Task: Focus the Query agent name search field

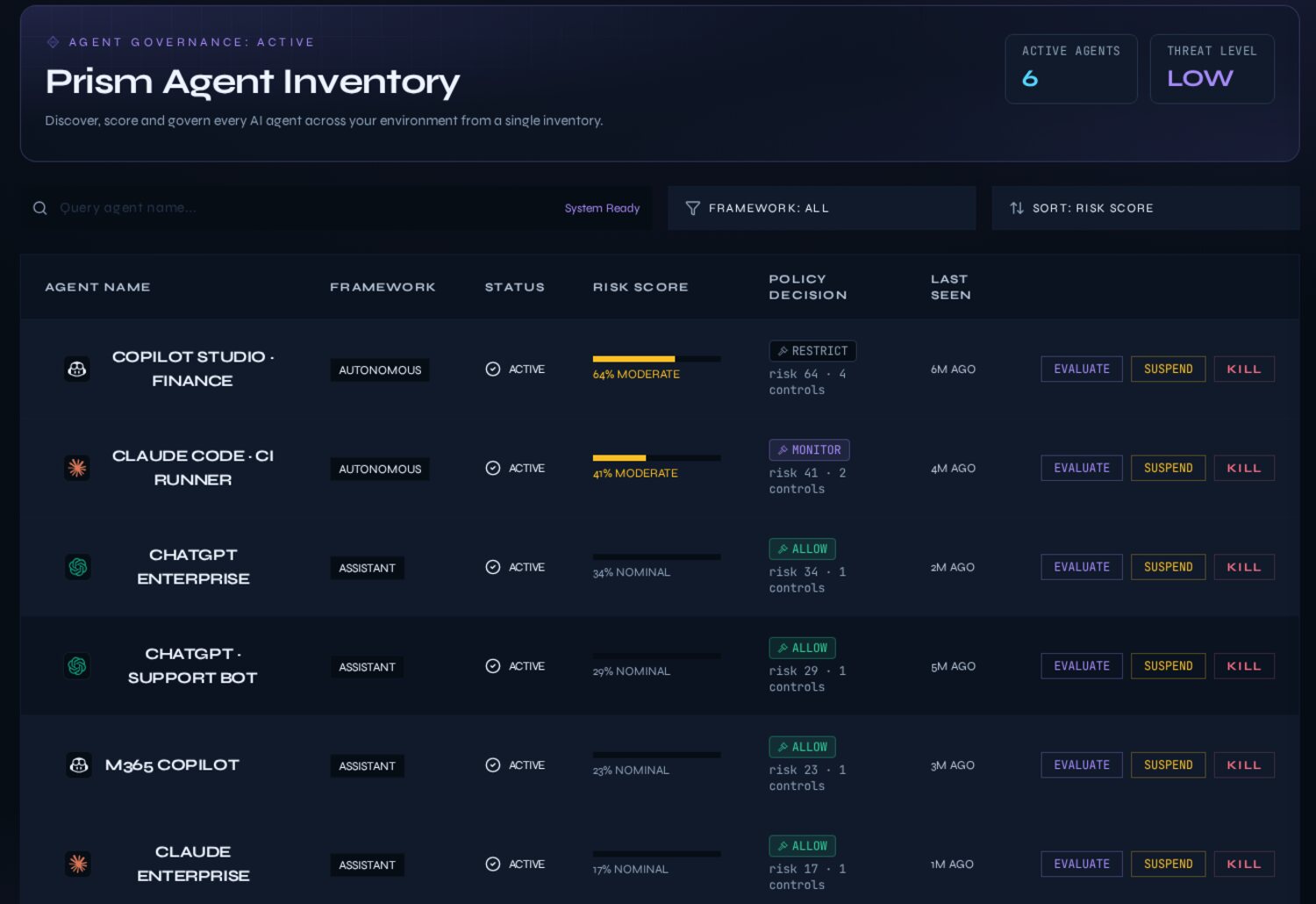Action: coord(336,208)
